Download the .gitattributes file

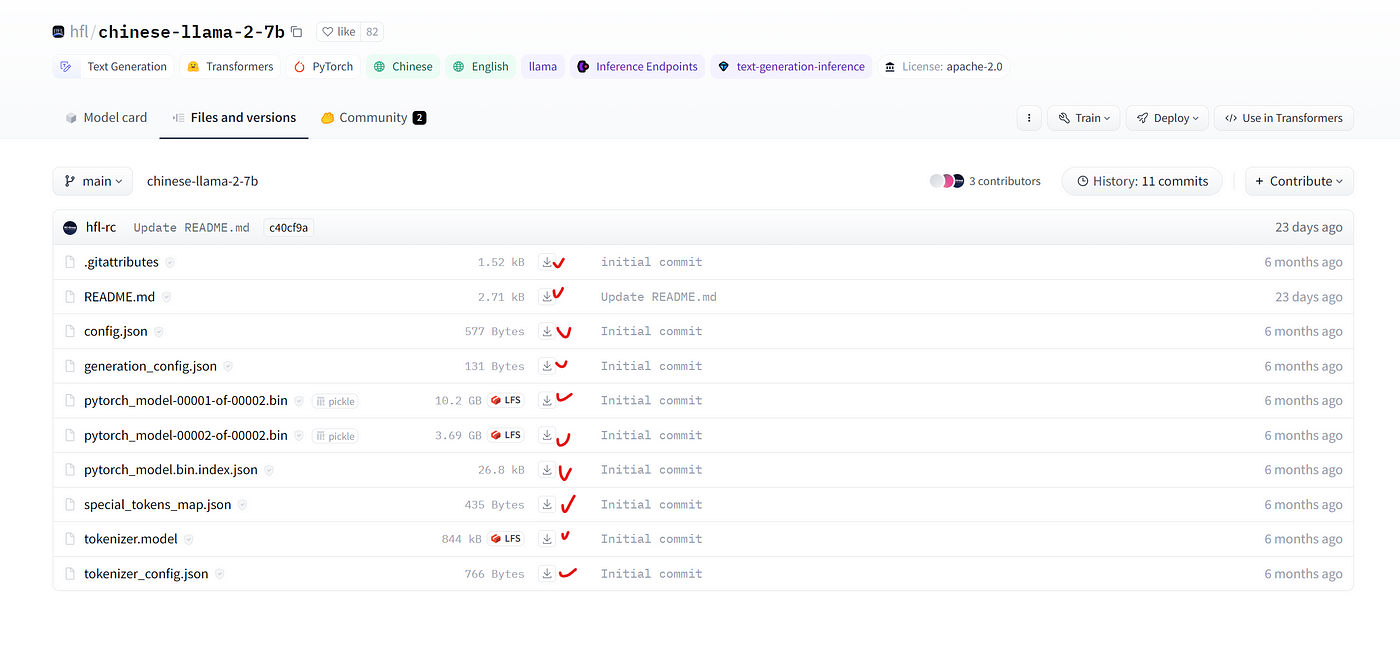(547, 262)
